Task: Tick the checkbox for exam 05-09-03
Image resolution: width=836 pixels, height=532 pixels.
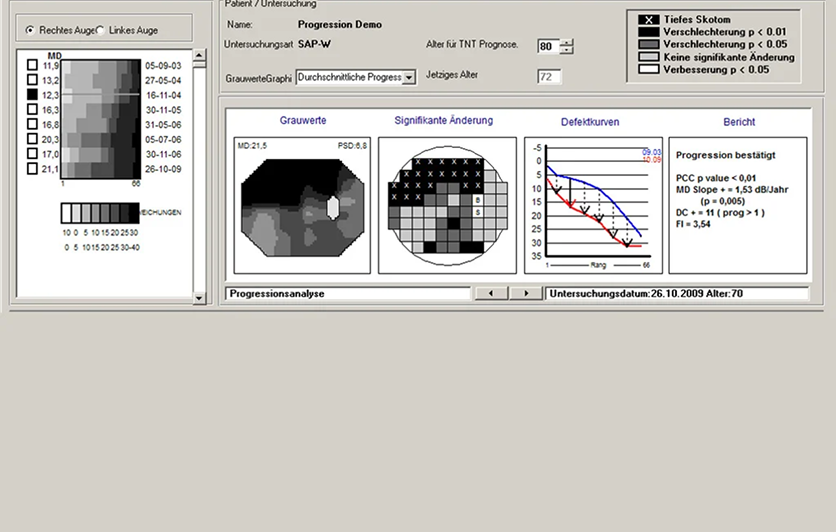Action: click(33, 65)
